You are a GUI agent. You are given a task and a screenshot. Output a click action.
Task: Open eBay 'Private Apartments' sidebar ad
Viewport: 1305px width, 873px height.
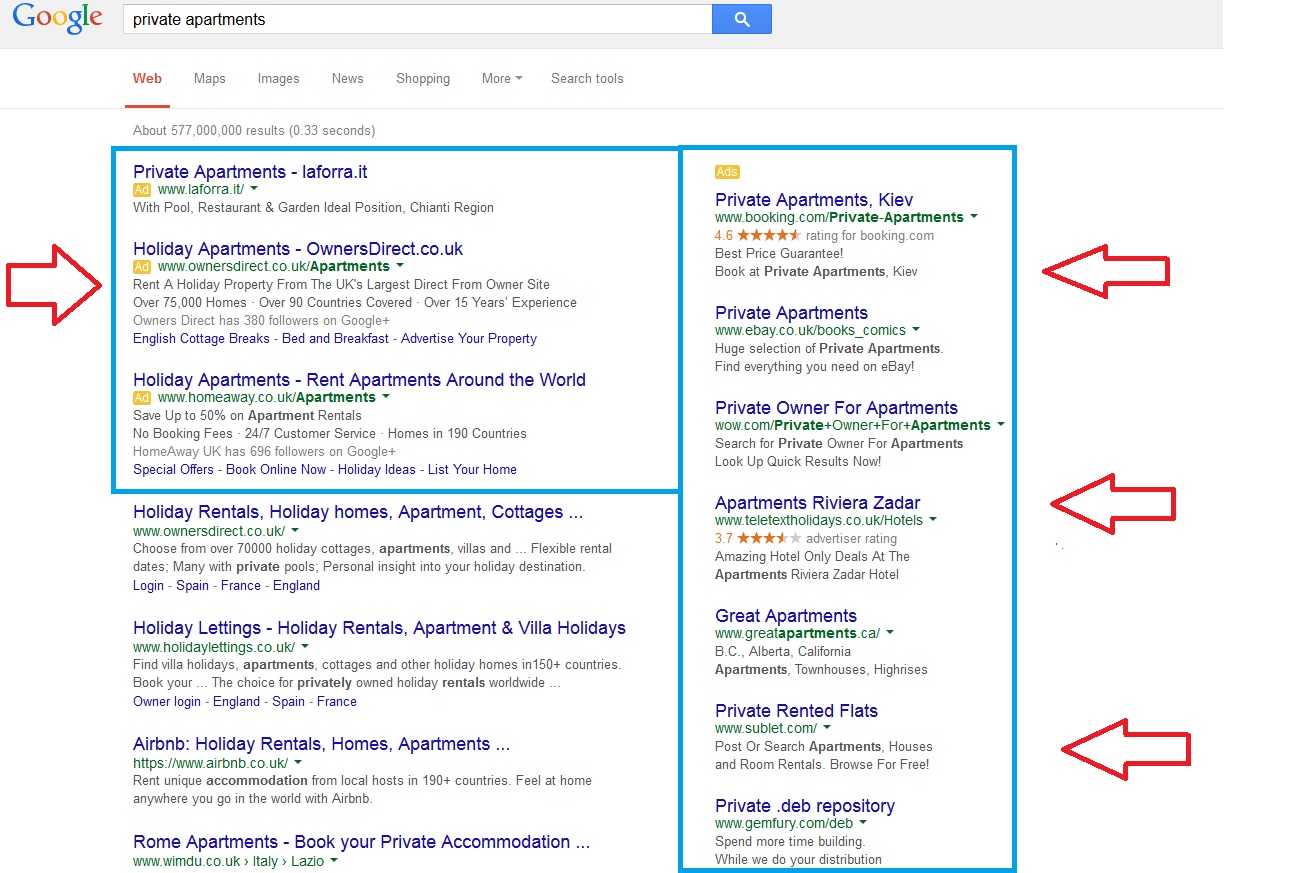(x=791, y=312)
